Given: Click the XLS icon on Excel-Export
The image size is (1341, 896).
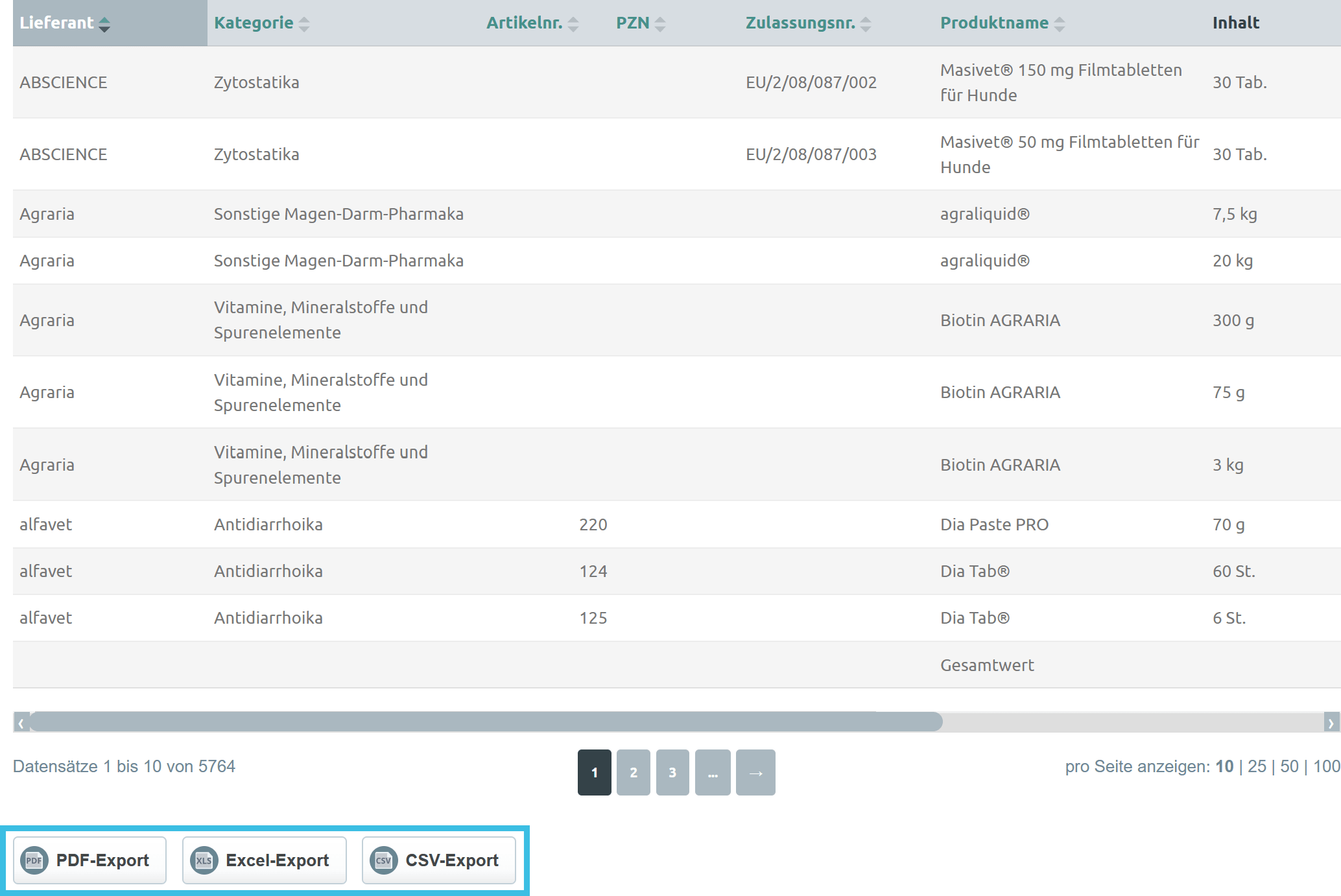Looking at the screenshot, I should tap(204, 860).
